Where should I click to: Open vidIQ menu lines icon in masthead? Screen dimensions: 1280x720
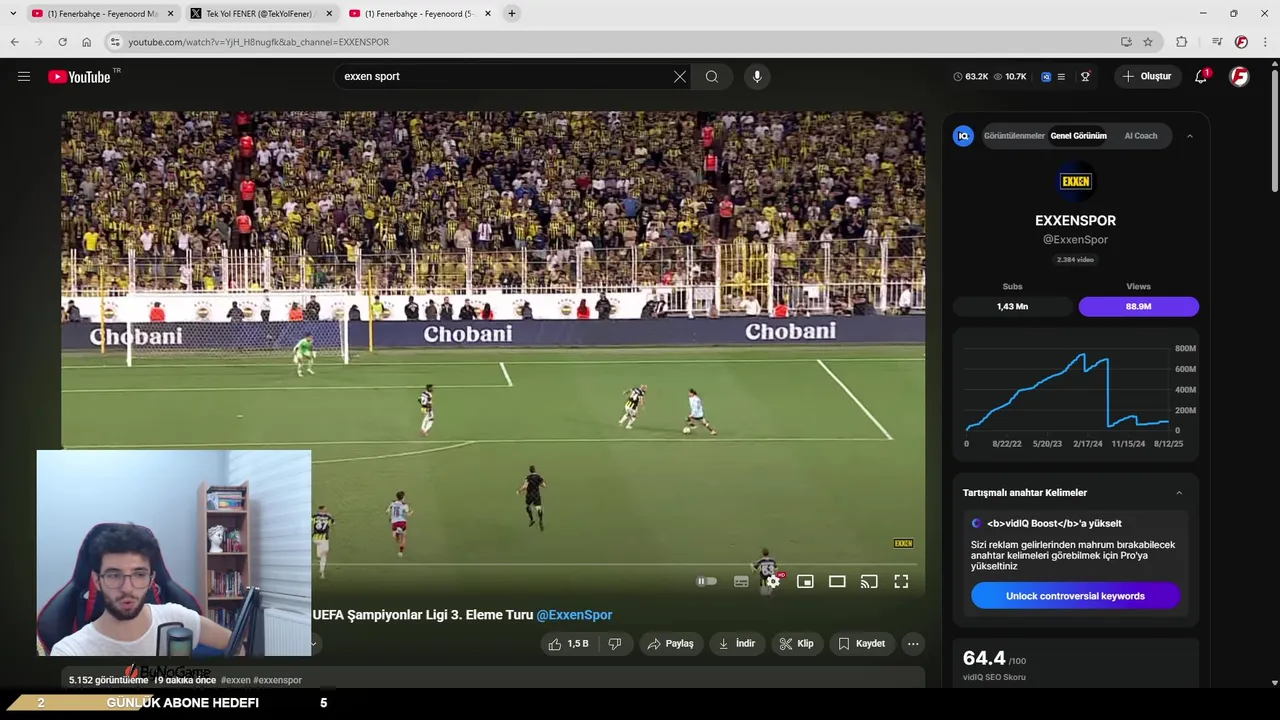1061,76
